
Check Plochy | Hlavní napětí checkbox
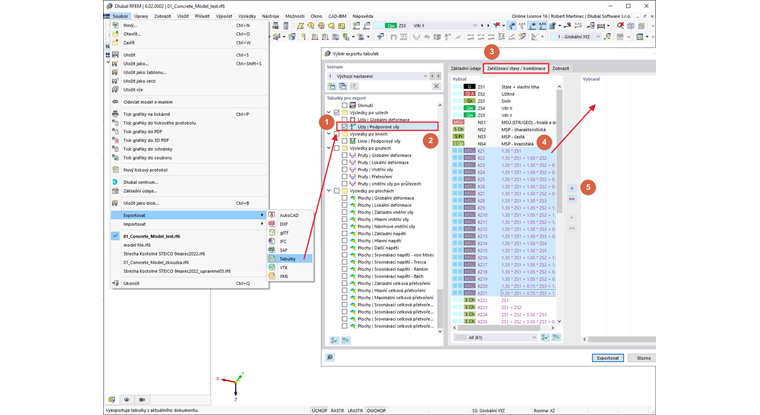(x=345, y=240)
